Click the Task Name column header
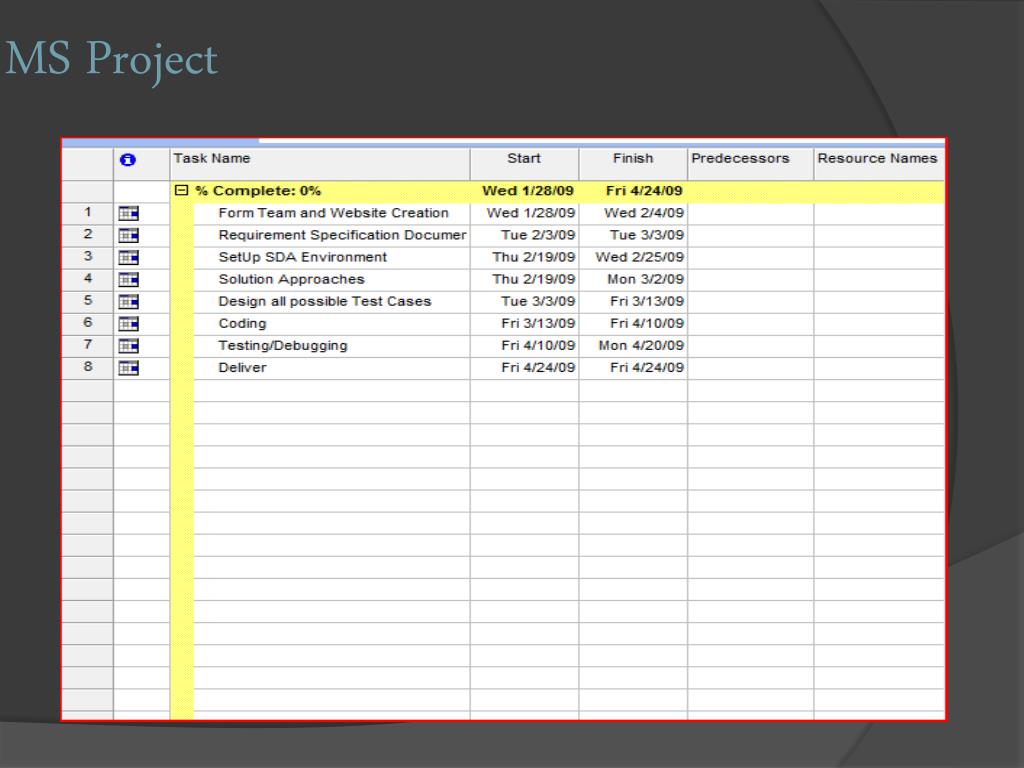This screenshot has width=1024, height=768. (x=320, y=163)
